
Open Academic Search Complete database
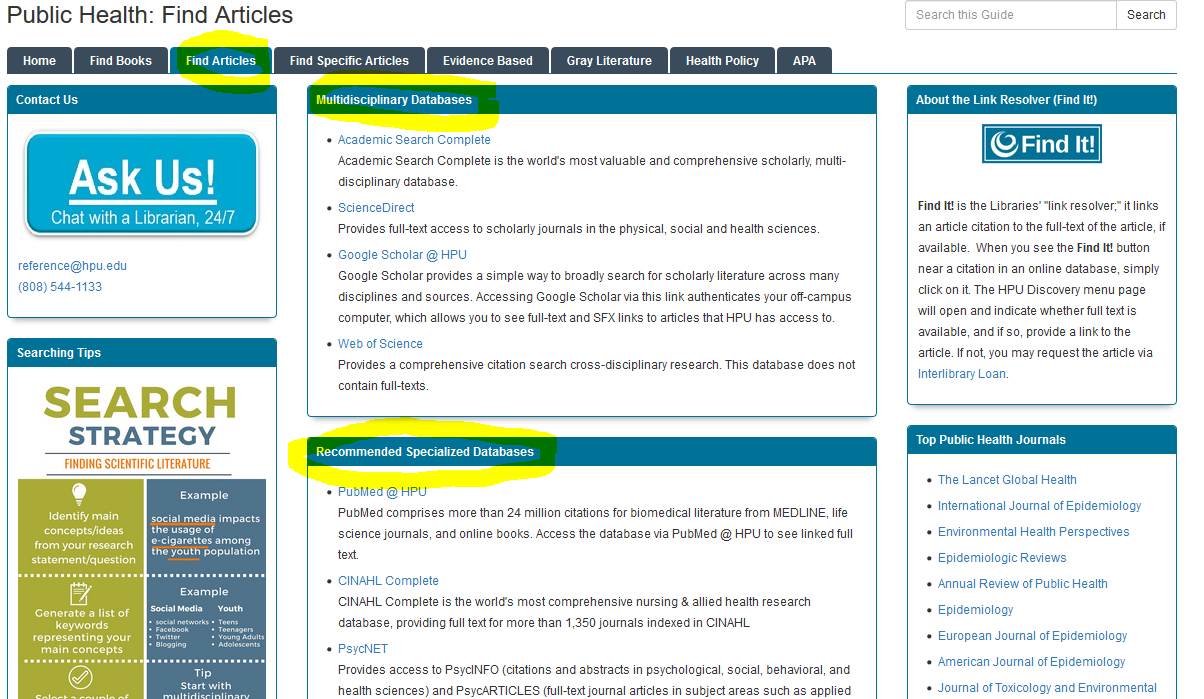pos(414,140)
